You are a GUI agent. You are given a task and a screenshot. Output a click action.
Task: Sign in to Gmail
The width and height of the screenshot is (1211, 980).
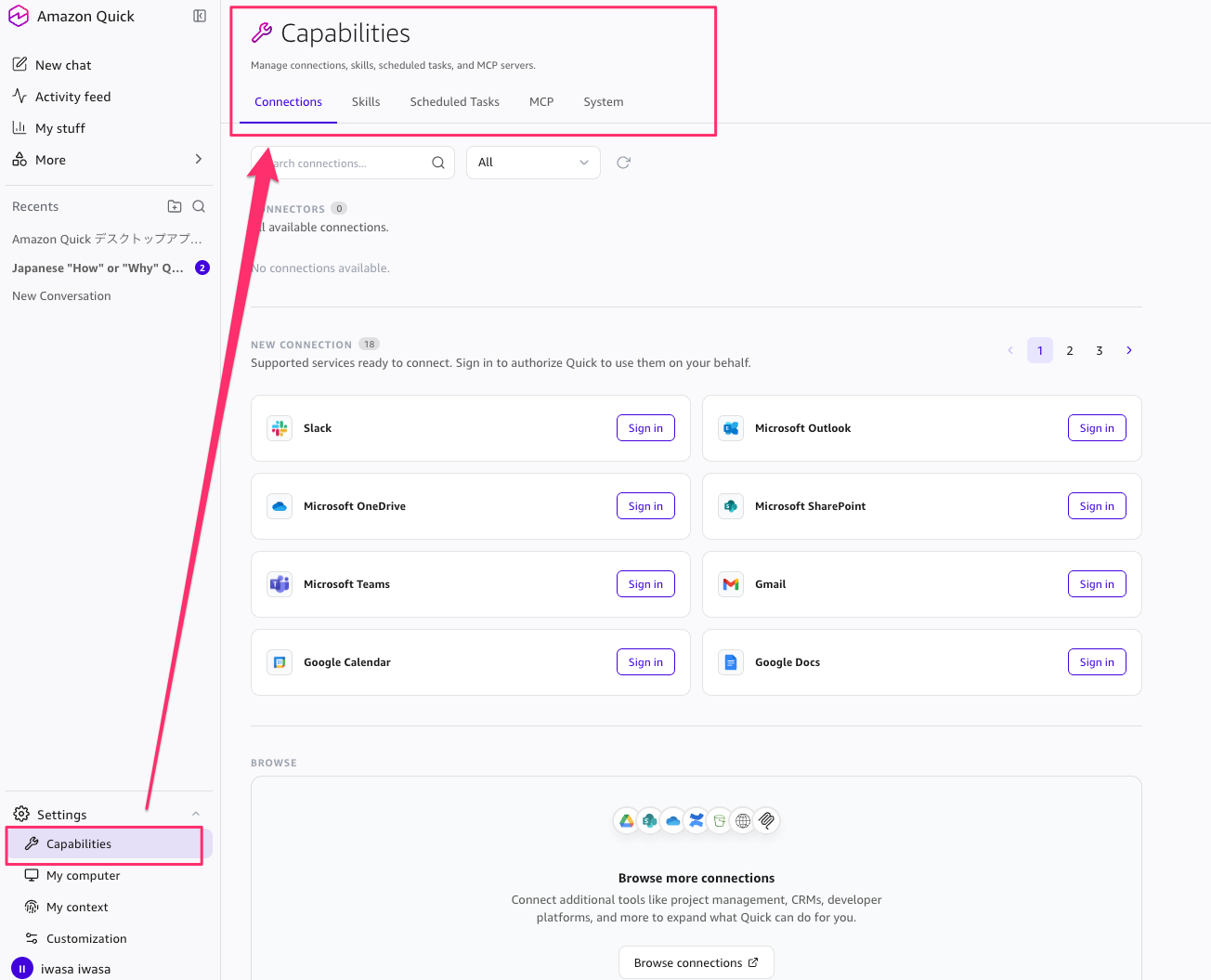click(1097, 584)
